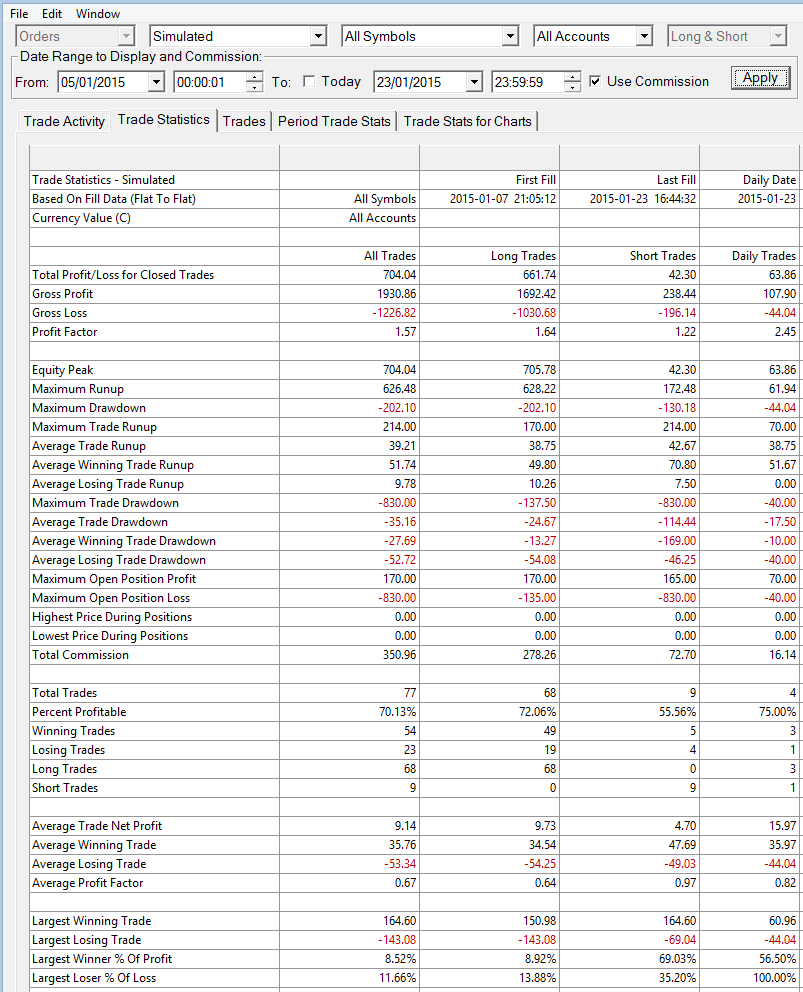Increase the From time 00:00:01 value
The width and height of the screenshot is (803, 992).
coord(254,77)
